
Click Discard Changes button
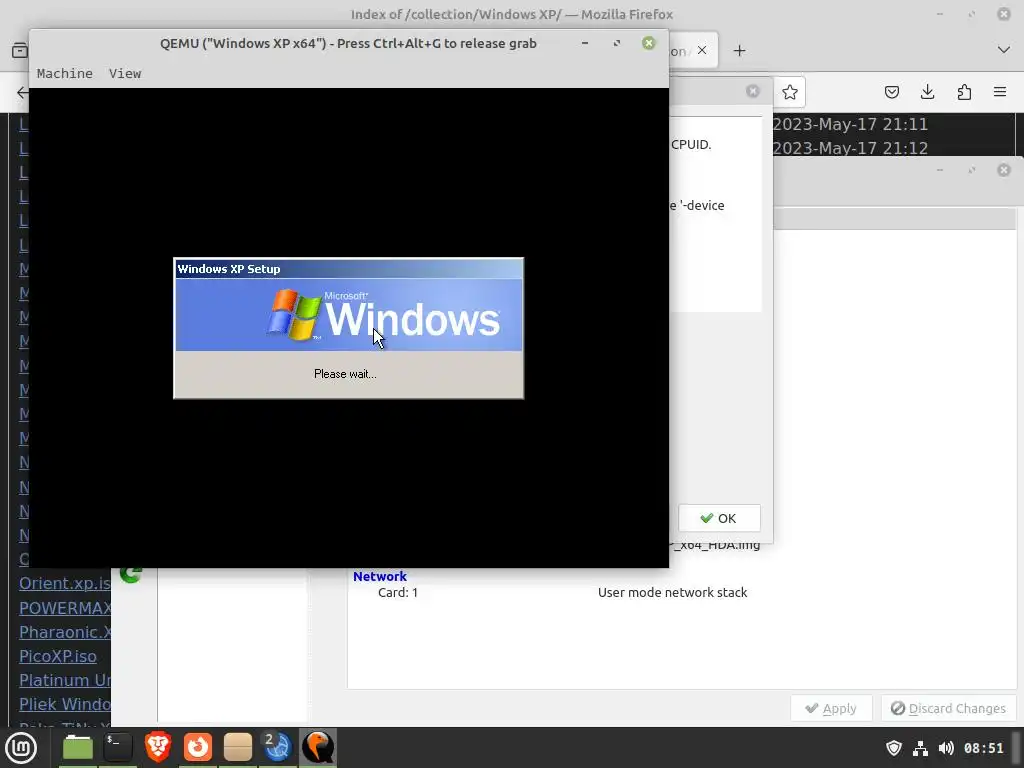pyautogui.click(x=948, y=709)
